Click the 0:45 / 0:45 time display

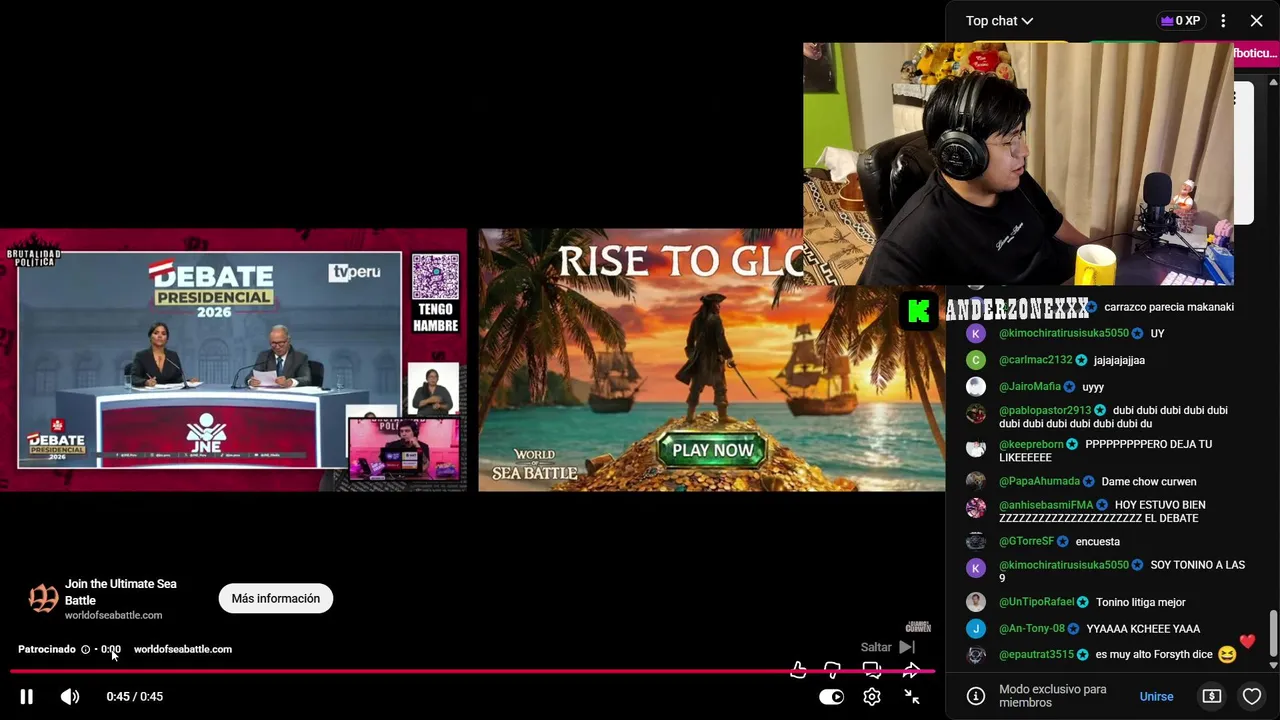[135, 697]
